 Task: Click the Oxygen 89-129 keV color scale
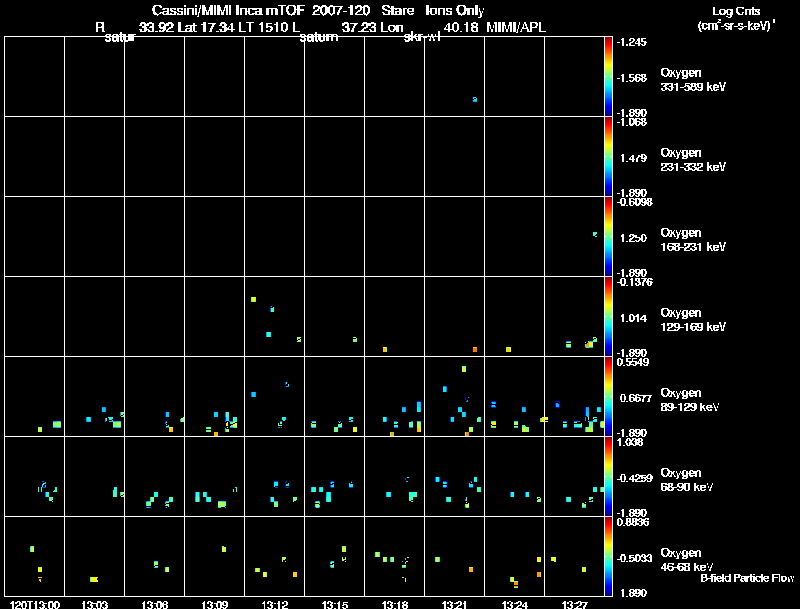(608, 397)
